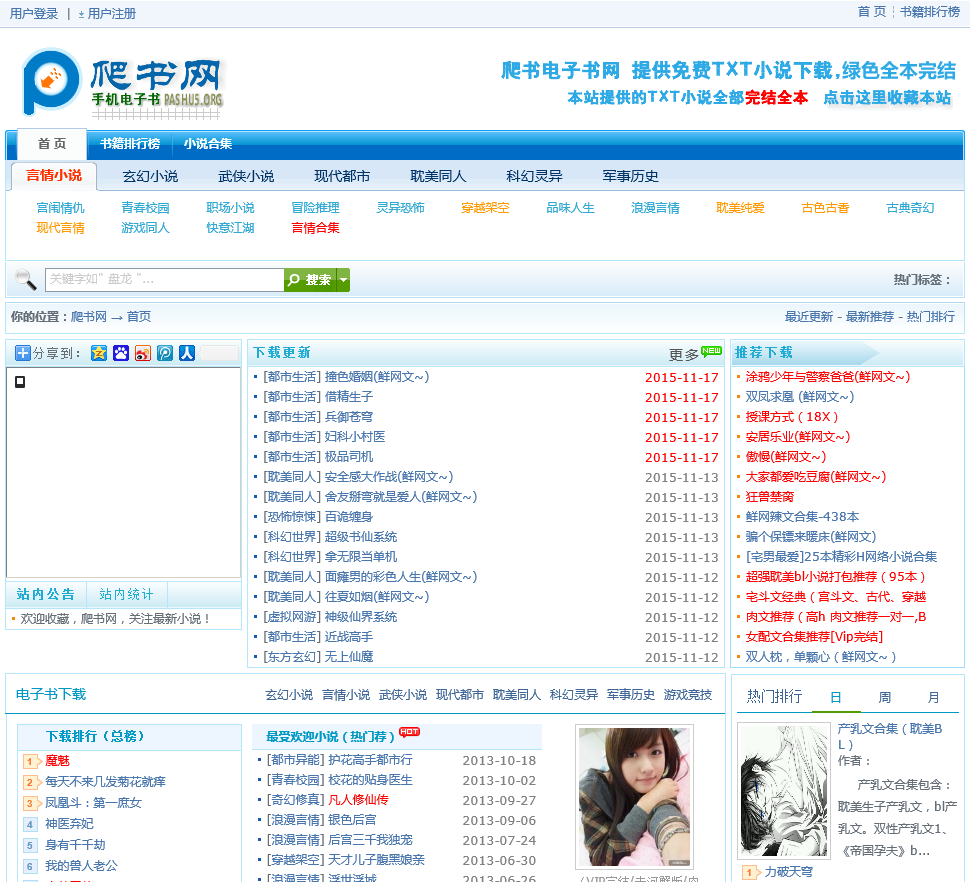Open the 穿越架空 subcategory
The height and width of the screenshot is (882, 970).
point(485,208)
